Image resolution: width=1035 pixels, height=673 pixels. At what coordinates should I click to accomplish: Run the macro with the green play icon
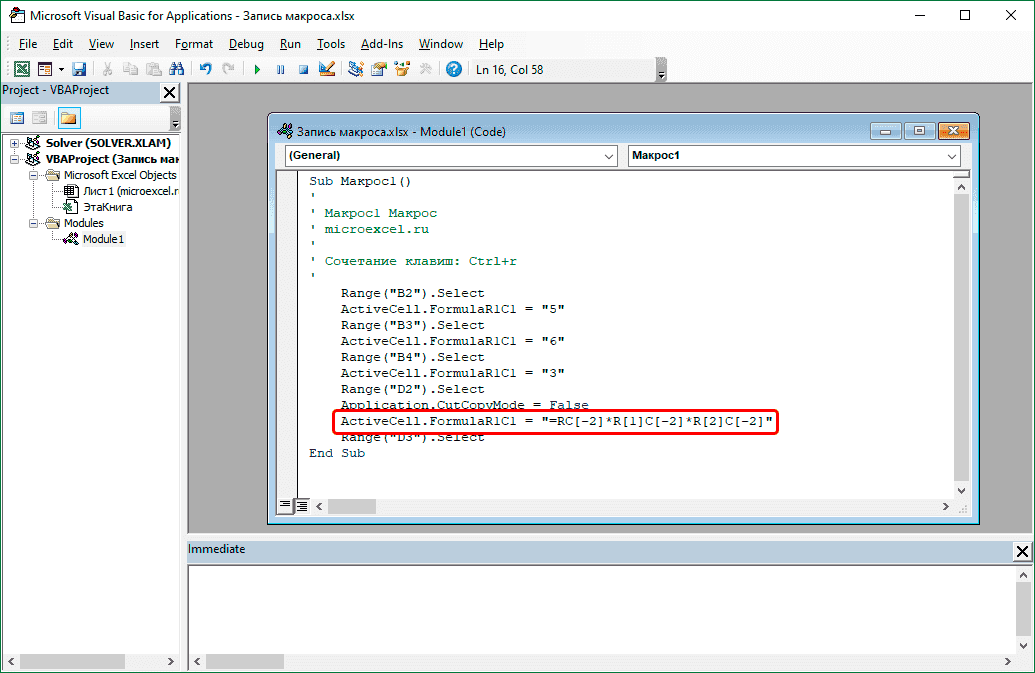(257, 69)
